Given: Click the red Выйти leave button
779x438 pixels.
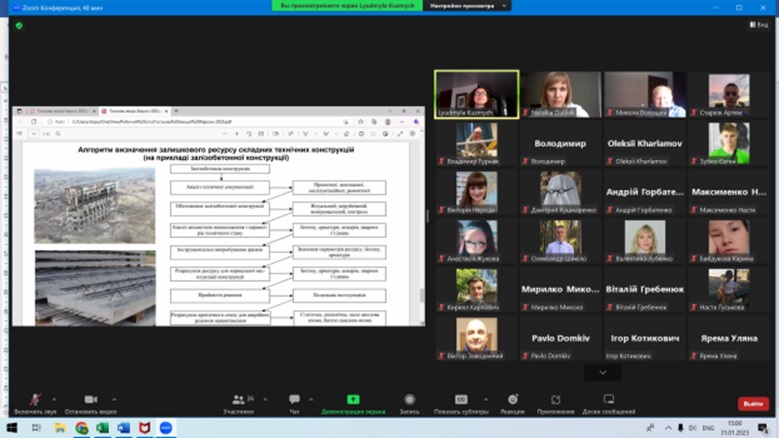Looking at the screenshot, I should 753,404.
